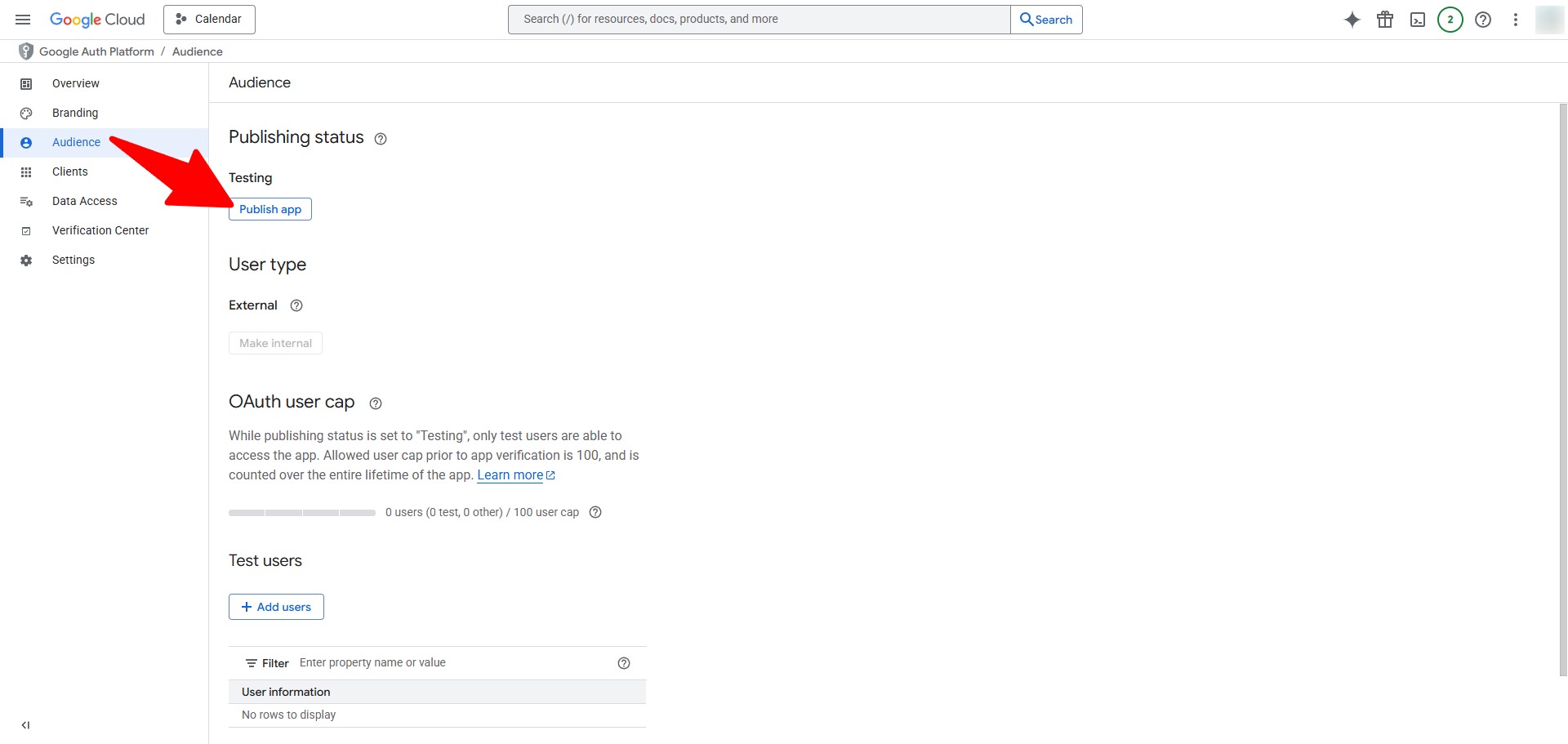The image size is (1568, 744).
Task: Click the Publish app button
Action: coord(270,209)
